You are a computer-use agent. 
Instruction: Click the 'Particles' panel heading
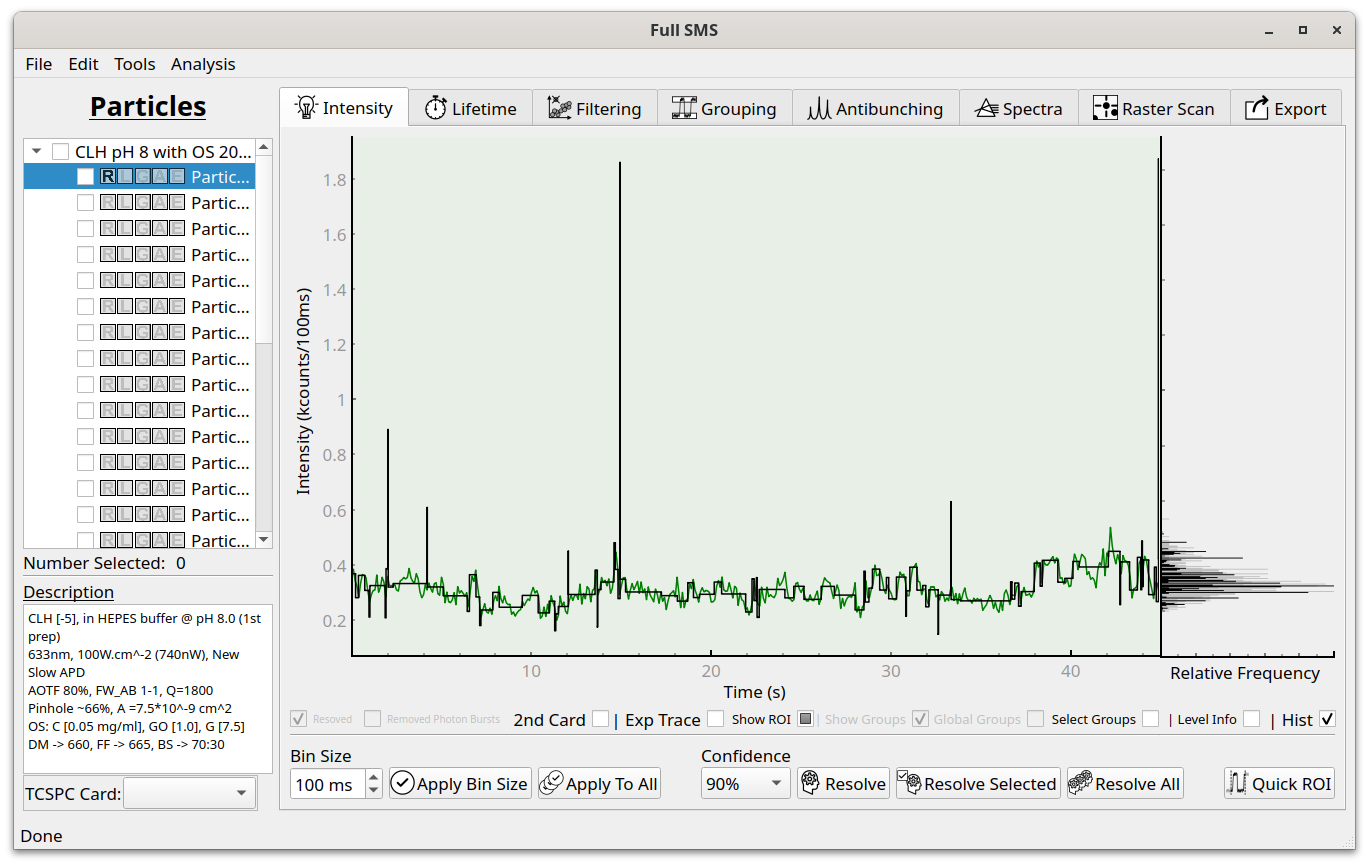point(148,106)
